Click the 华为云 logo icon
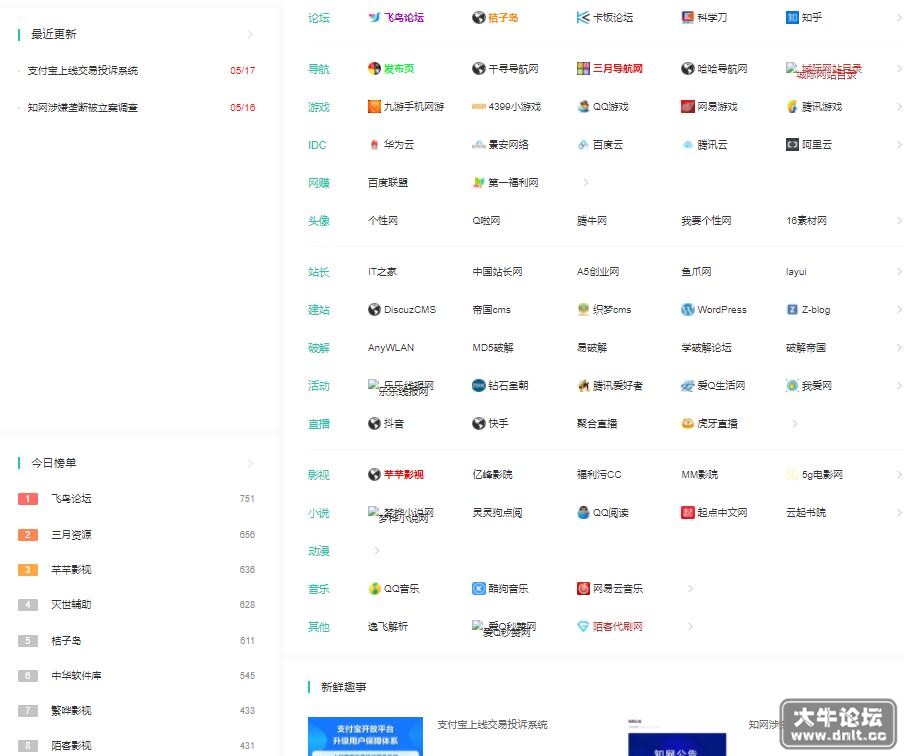This screenshot has height=756, width=904. (374, 145)
